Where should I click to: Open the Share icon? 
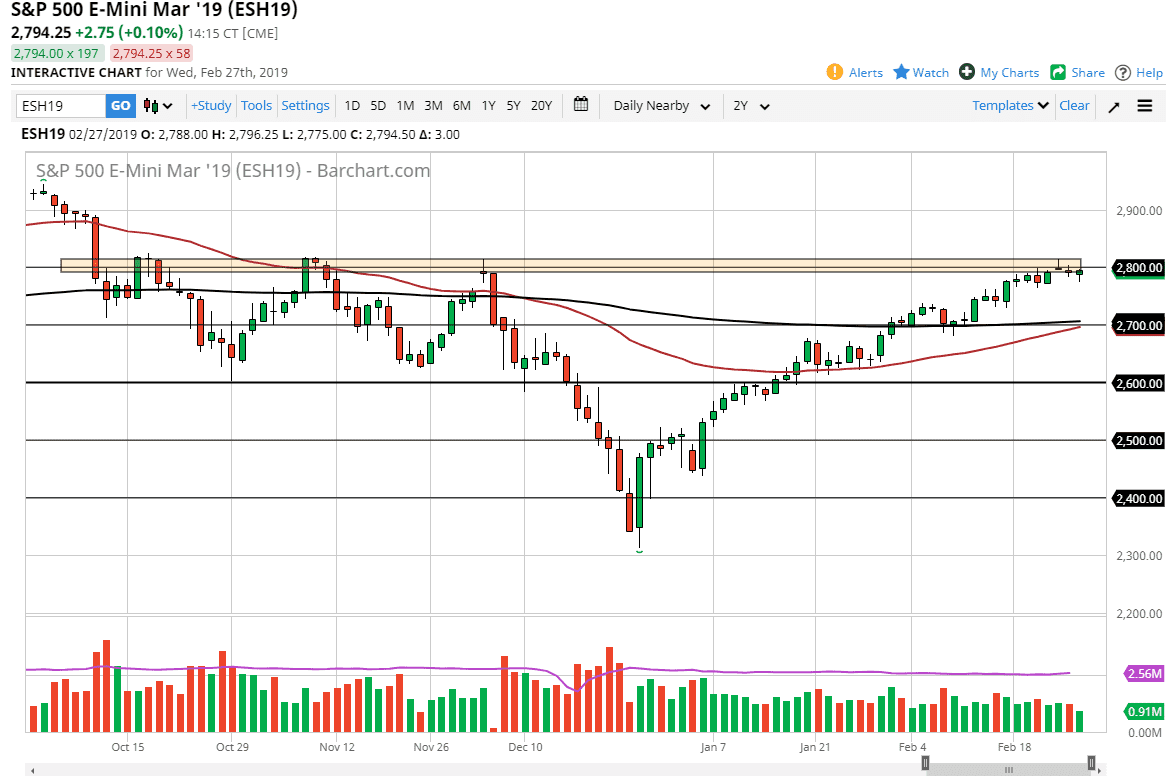1059,72
